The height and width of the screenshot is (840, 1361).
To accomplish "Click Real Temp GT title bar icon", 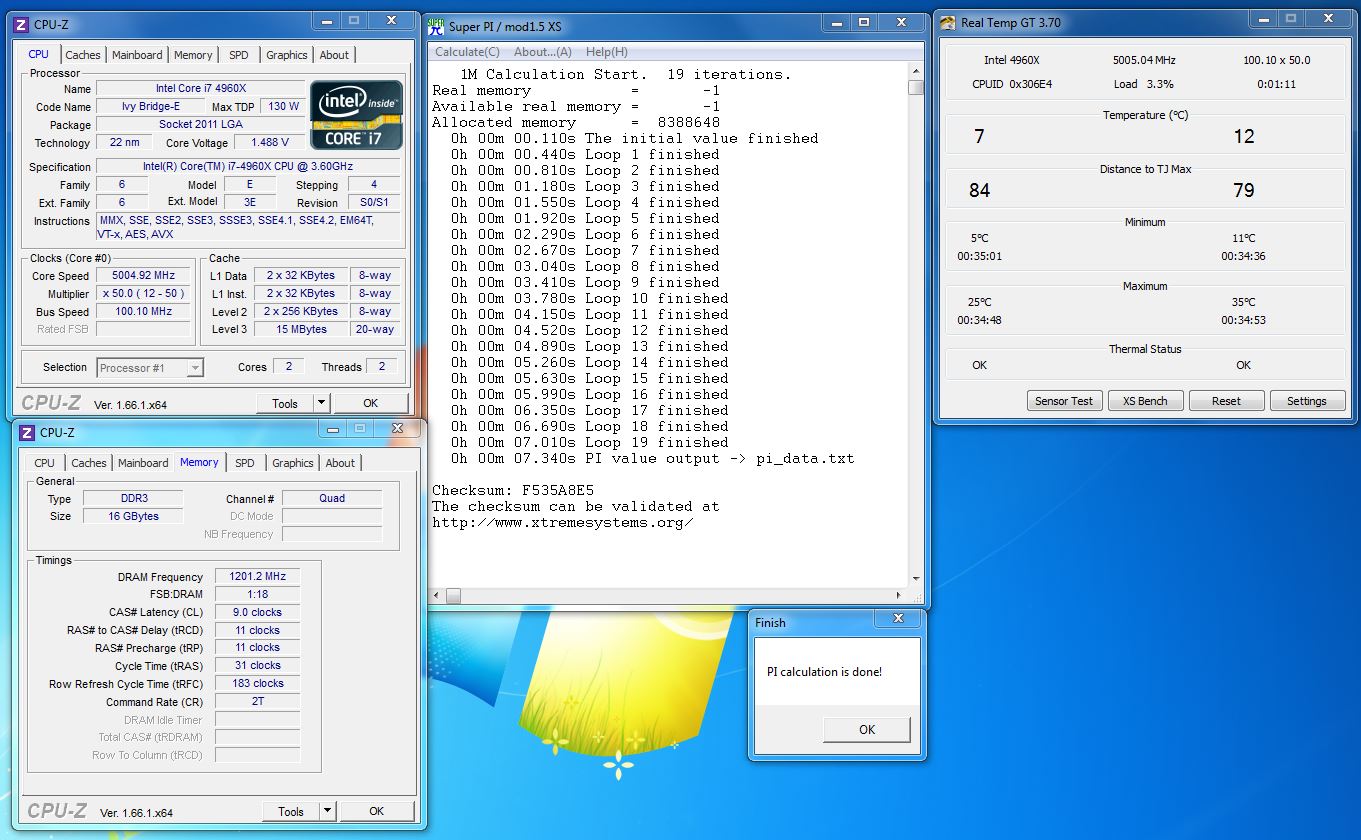I will (948, 22).
